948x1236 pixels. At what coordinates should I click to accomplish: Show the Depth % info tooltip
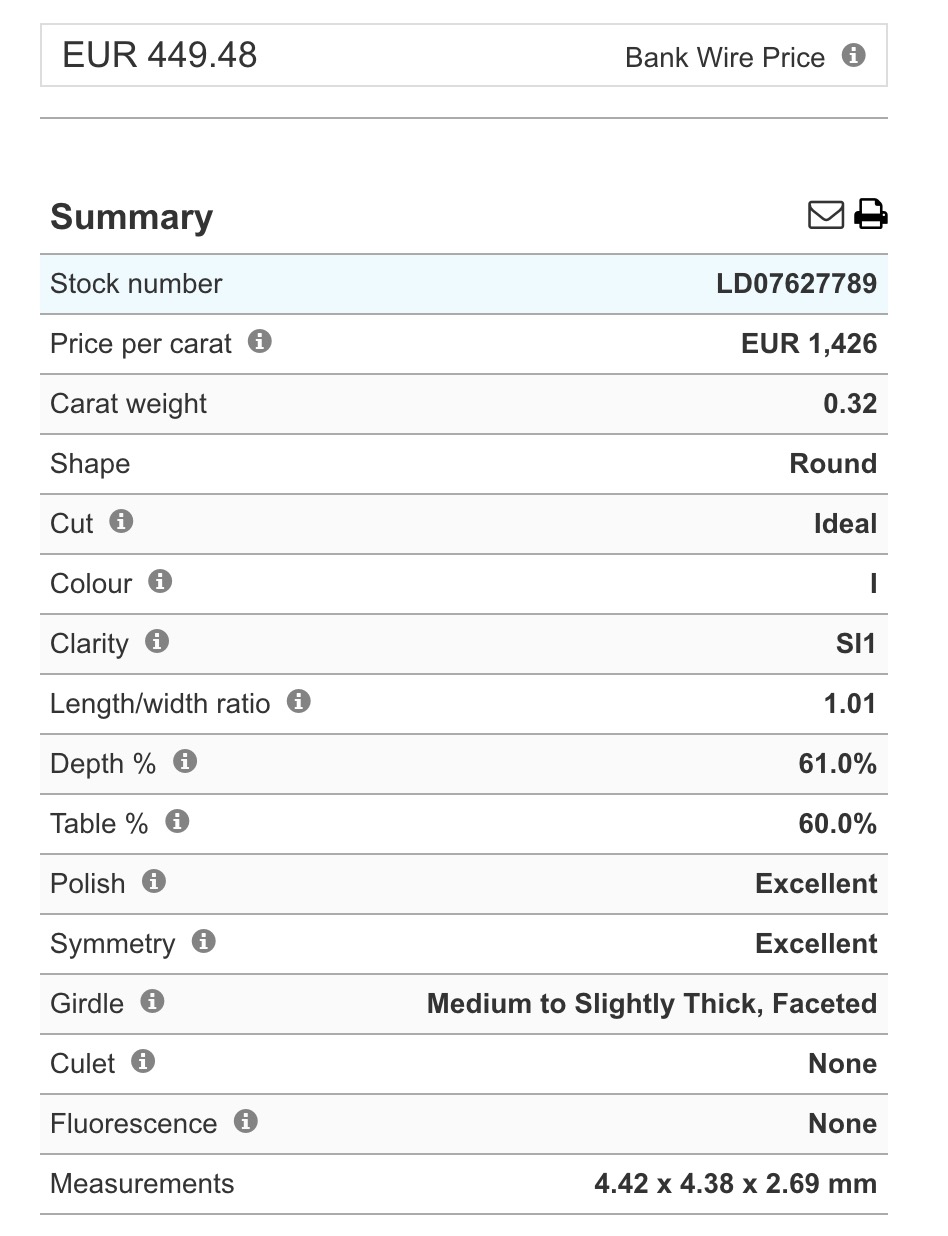[184, 761]
